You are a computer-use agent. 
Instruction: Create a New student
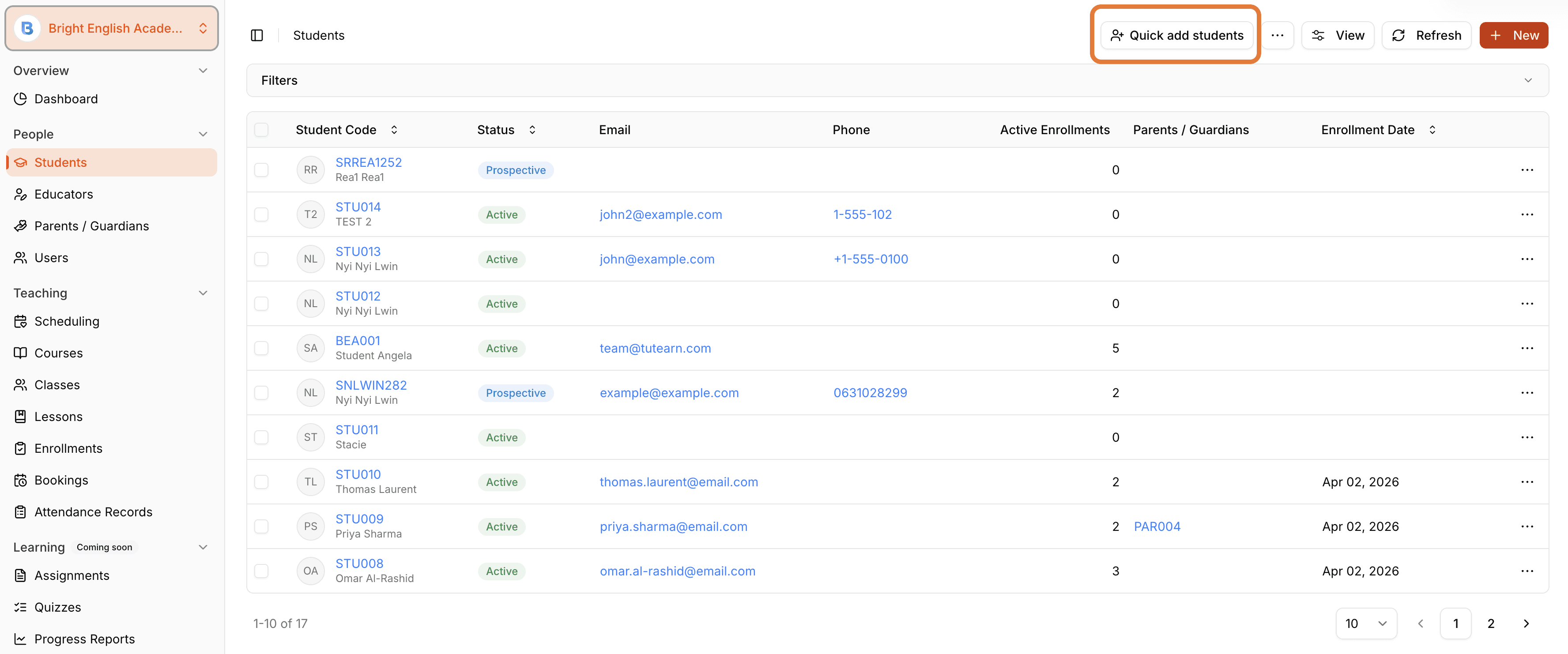1513,35
